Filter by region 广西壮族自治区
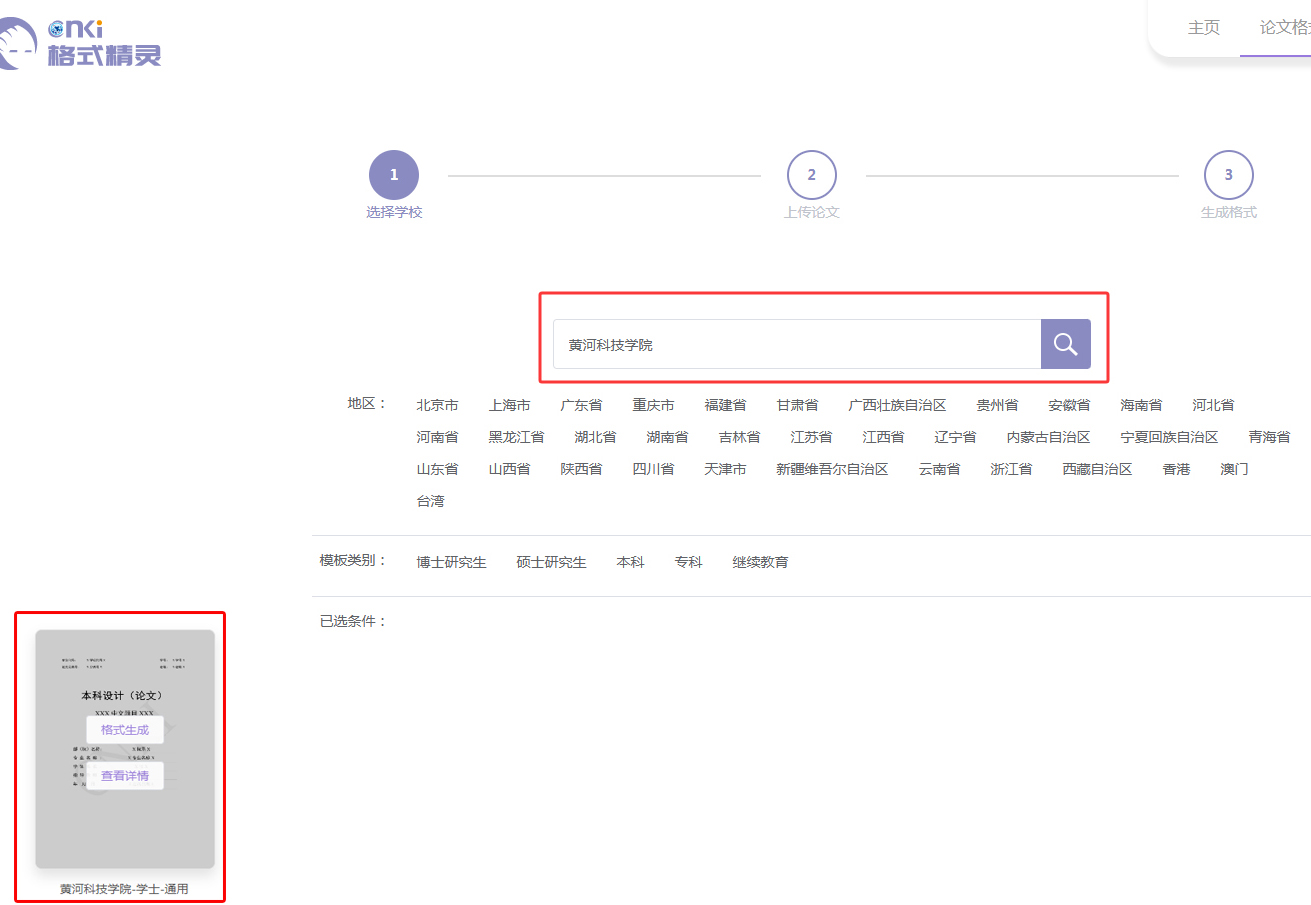 (897, 405)
